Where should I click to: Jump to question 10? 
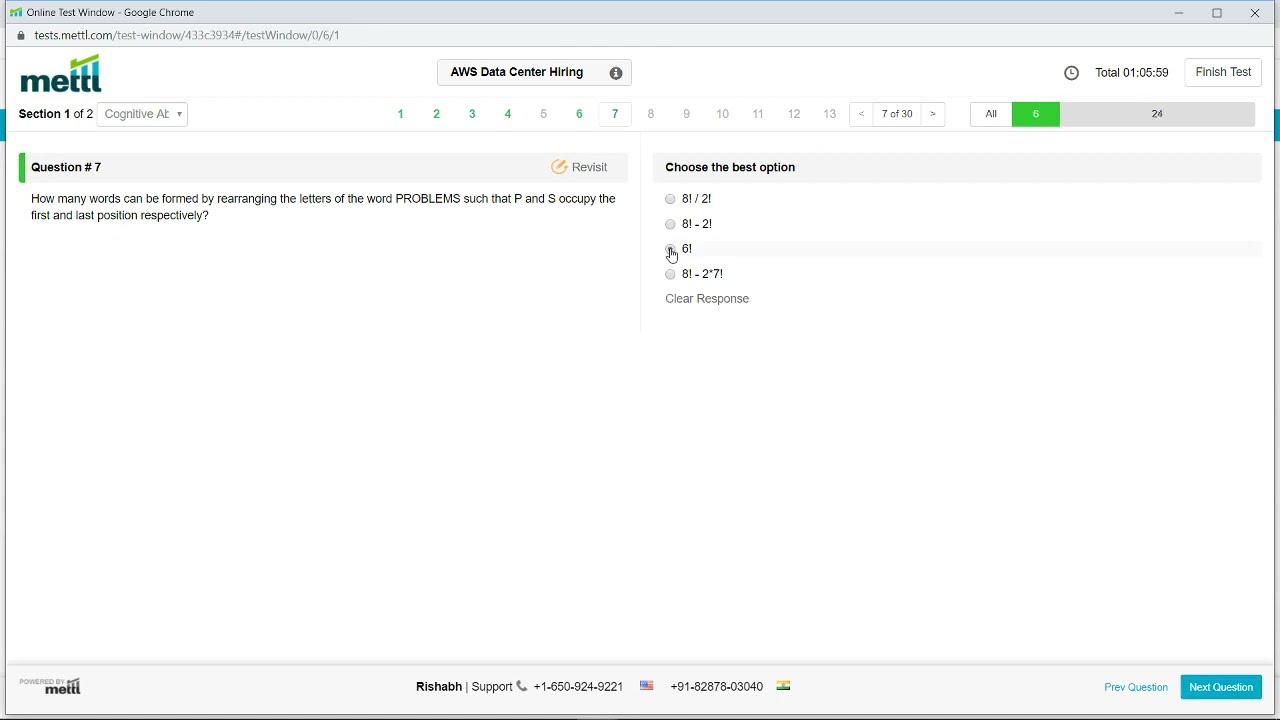click(723, 114)
